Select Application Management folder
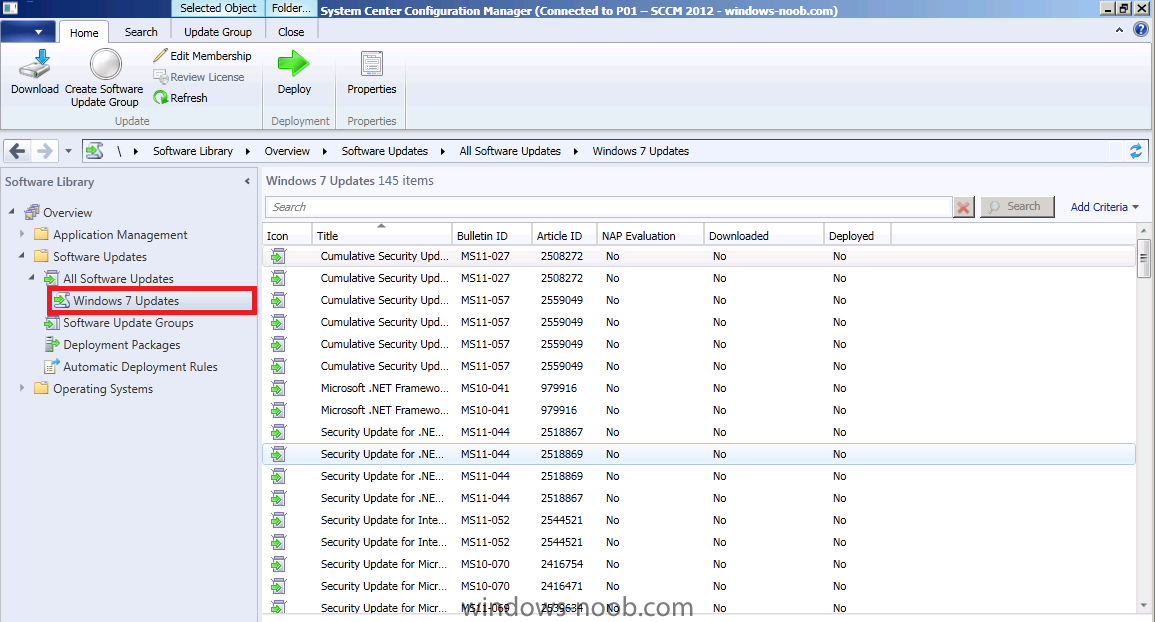The image size is (1155, 622). click(120, 235)
